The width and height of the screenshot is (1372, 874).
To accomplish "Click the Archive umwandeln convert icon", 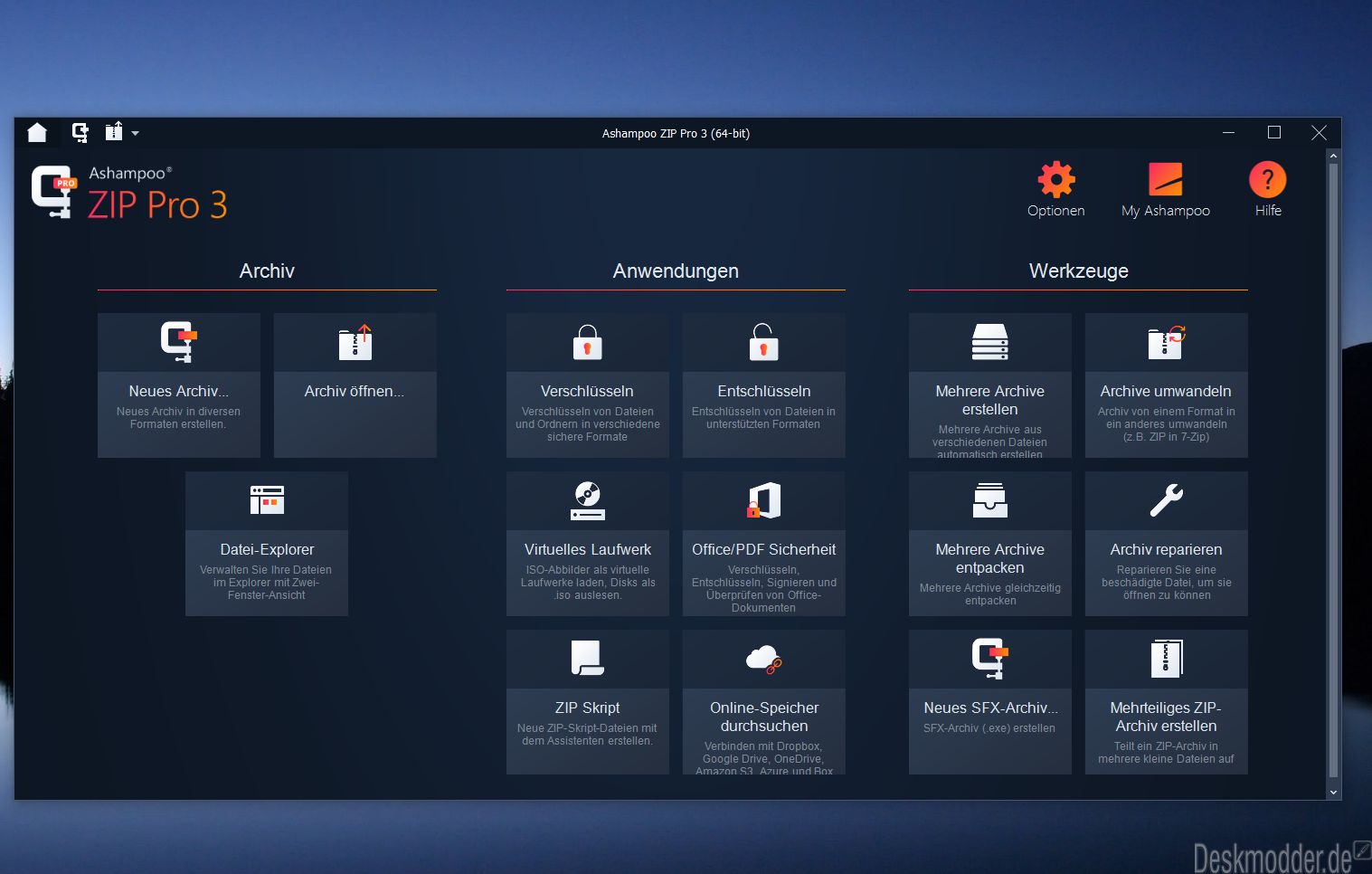I will coord(1167,342).
